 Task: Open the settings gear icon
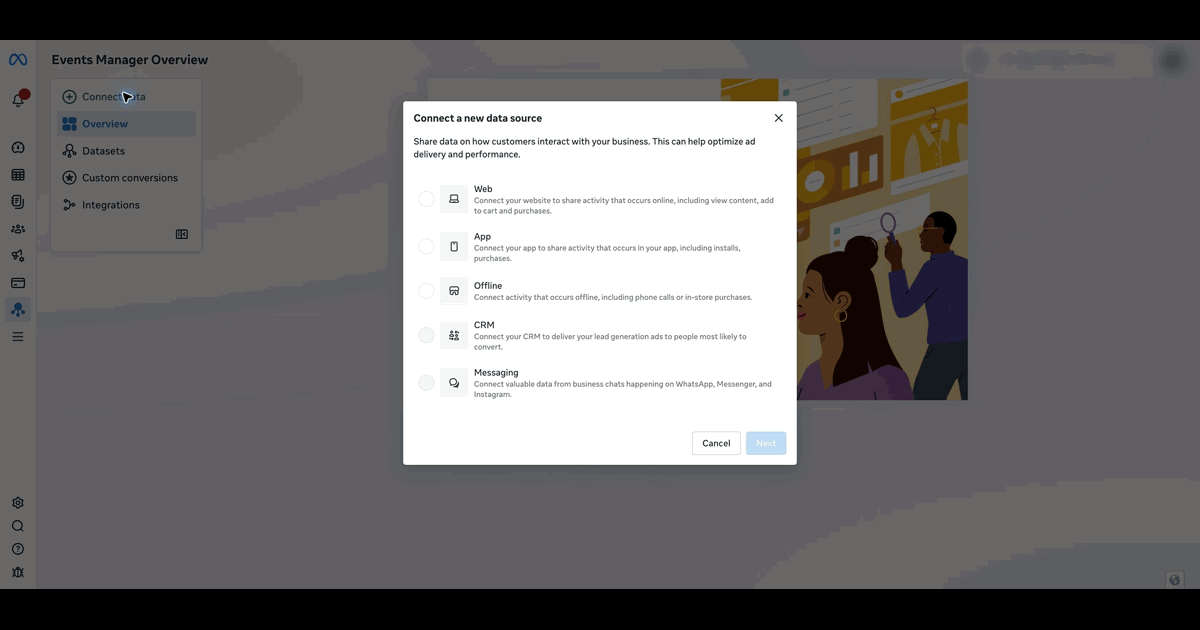coord(18,503)
